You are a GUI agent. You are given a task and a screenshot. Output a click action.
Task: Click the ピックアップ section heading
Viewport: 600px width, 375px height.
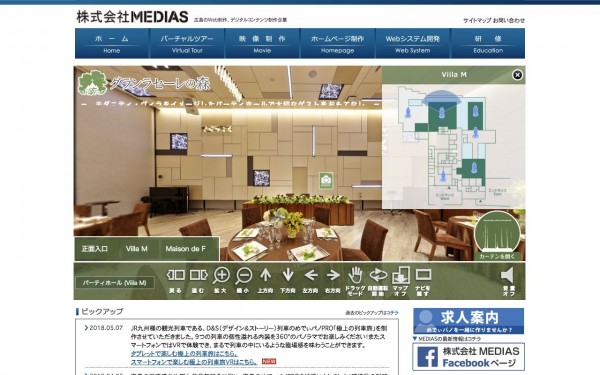[102, 311]
